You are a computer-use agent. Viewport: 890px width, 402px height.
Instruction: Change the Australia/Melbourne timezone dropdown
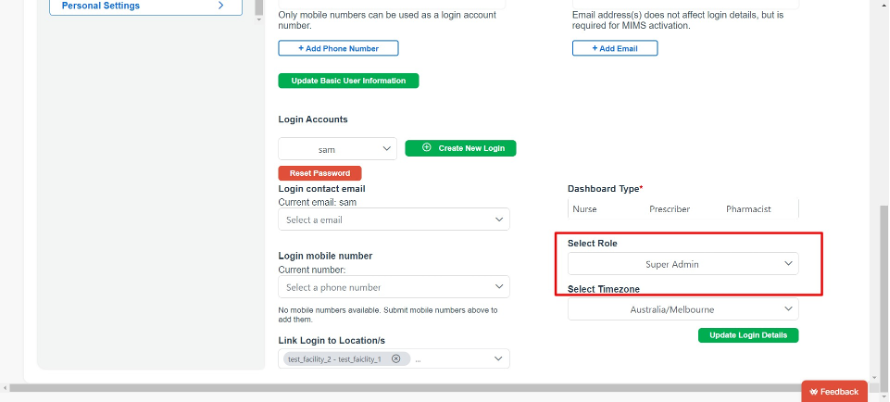point(683,309)
